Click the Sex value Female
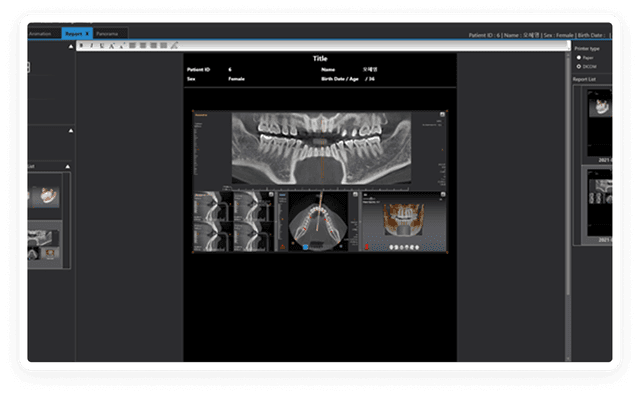The image size is (640, 395). click(236, 79)
